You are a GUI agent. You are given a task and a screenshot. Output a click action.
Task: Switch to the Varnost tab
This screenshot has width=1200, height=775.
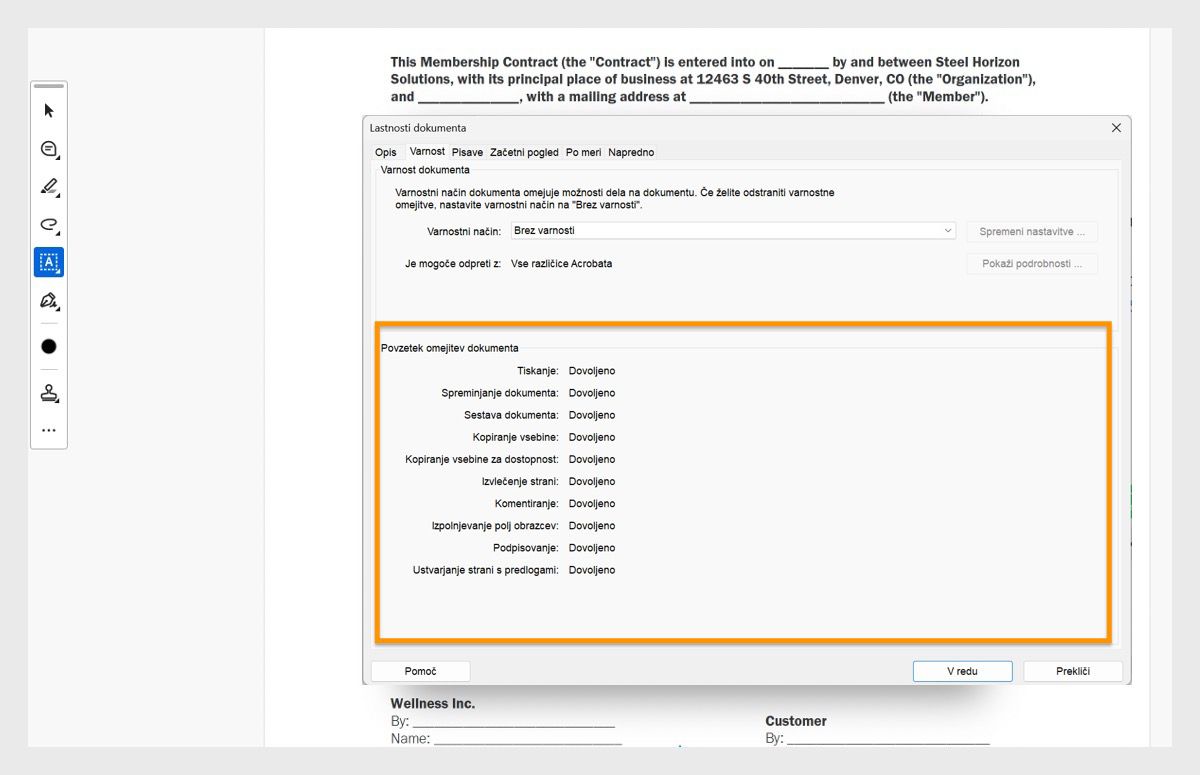427,152
